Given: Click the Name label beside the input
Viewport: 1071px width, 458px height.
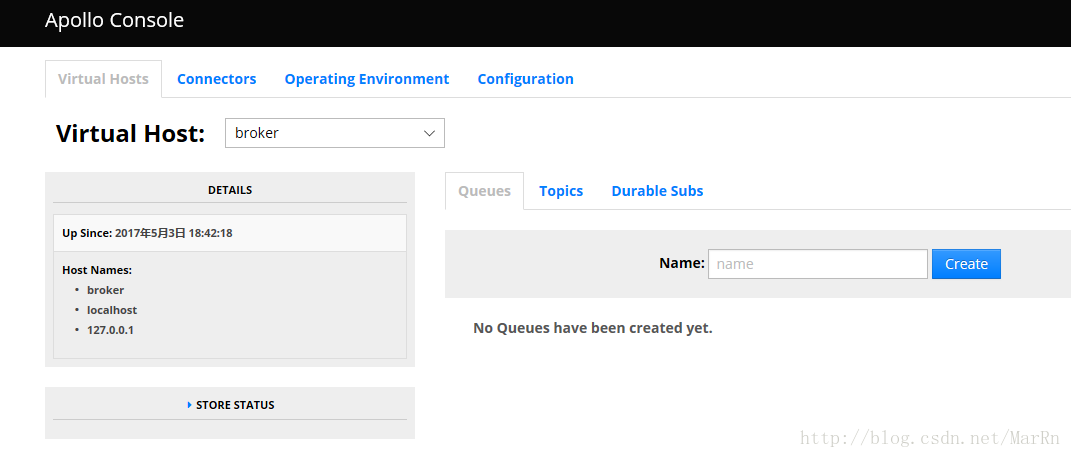Looking at the screenshot, I should point(682,263).
